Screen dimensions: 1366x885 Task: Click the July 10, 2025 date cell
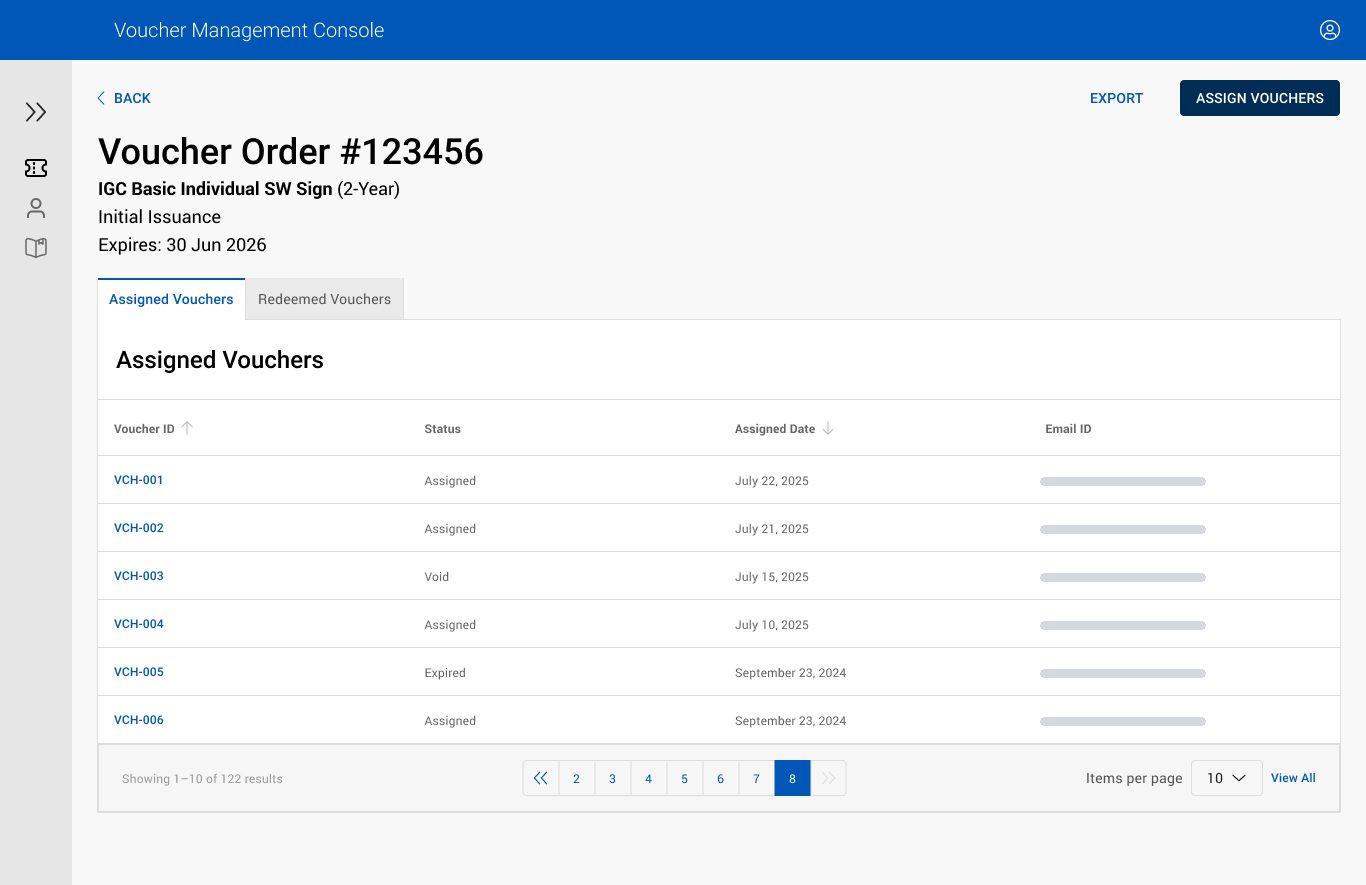772,625
